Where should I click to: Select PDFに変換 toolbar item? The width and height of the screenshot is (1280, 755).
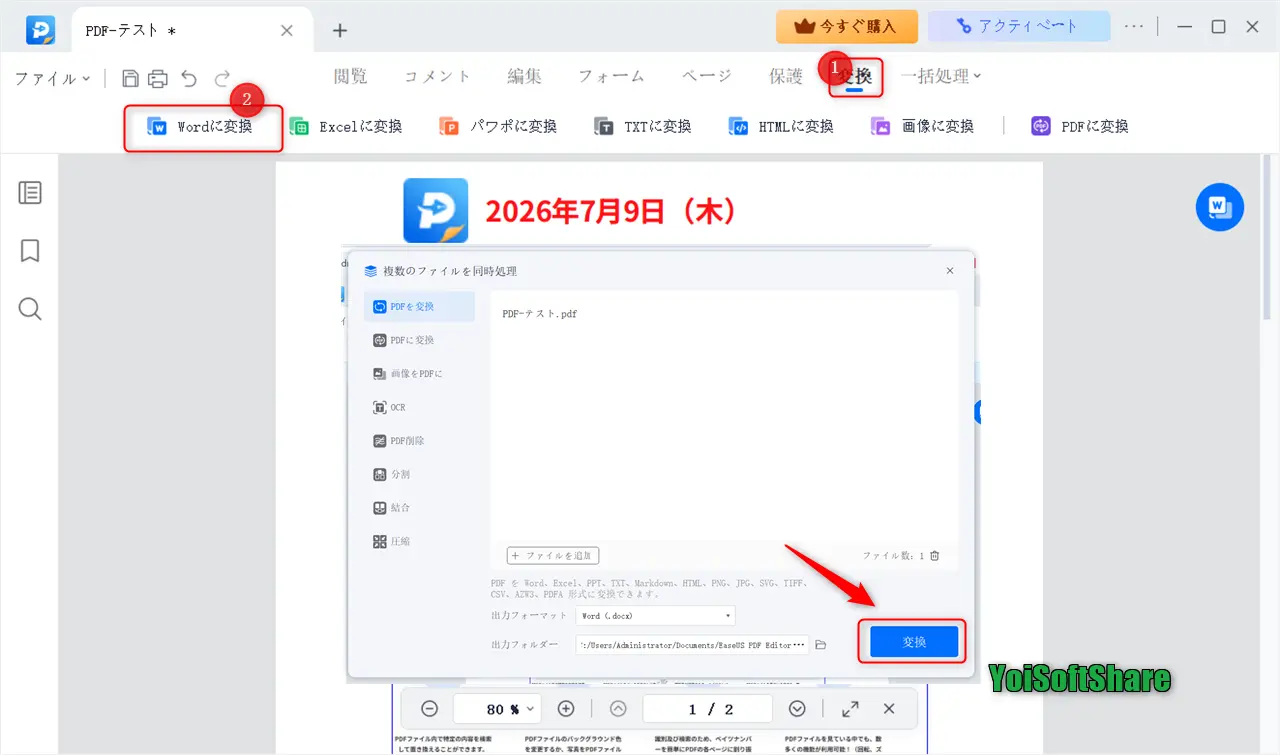tap(1080, 126)
